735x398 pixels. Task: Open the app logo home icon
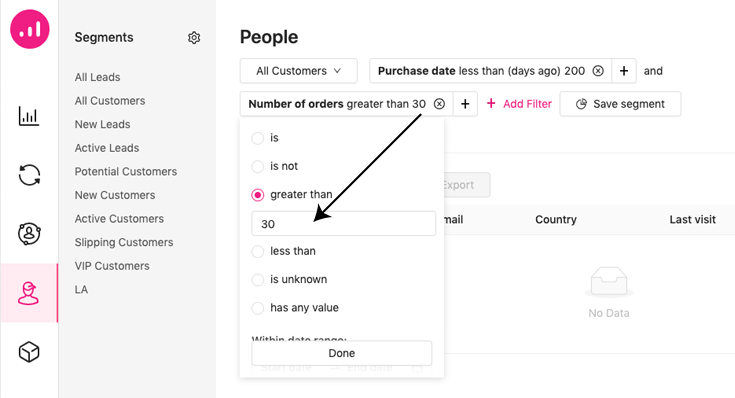[30, 29]
